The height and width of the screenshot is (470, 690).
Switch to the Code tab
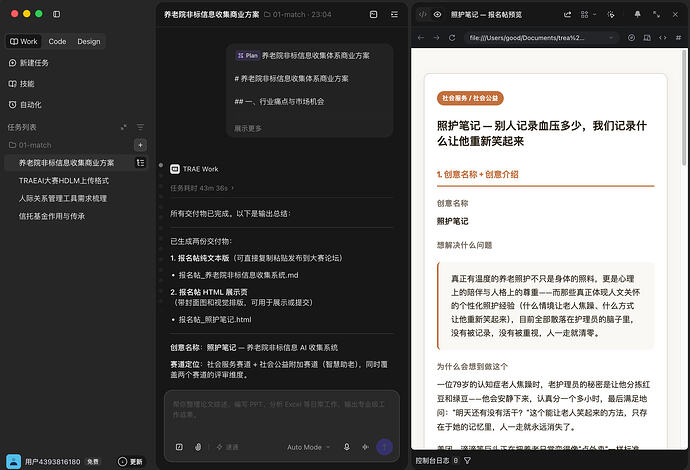(x=57, y=41)
